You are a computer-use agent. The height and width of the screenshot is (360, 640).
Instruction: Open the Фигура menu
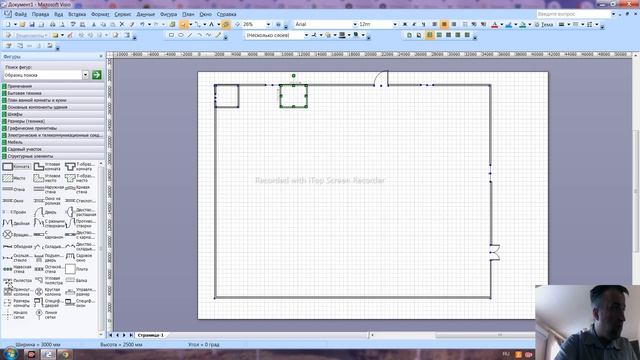(x=169, y=14)
